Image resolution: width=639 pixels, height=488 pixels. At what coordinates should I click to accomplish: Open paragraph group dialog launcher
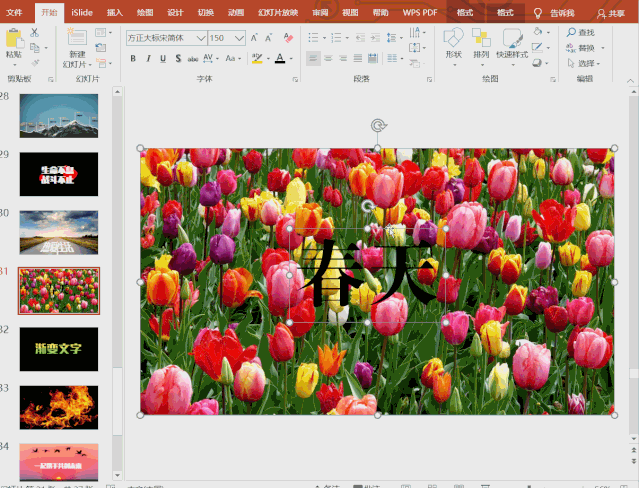click(x=430, y=79)
